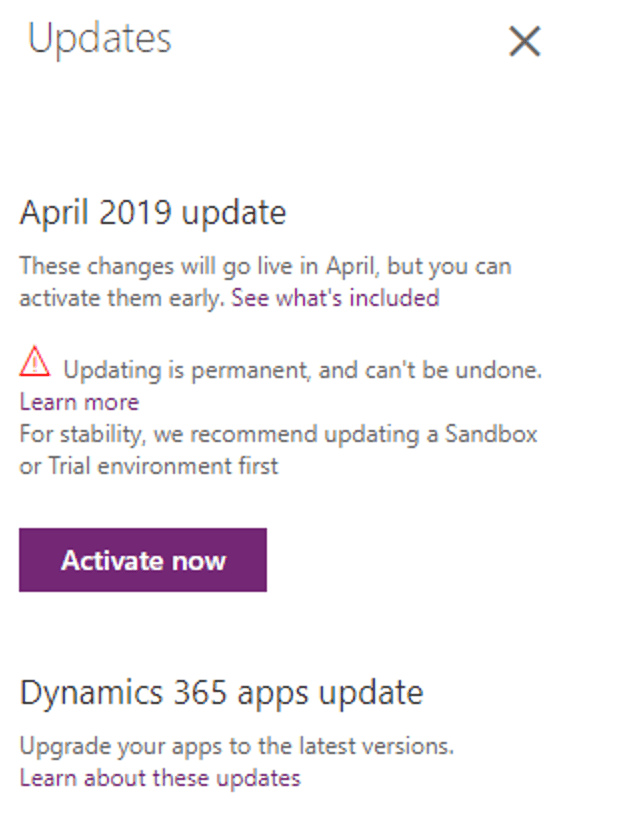Follow the "Learn more" link
619x814 pixels.
point(79,402)
